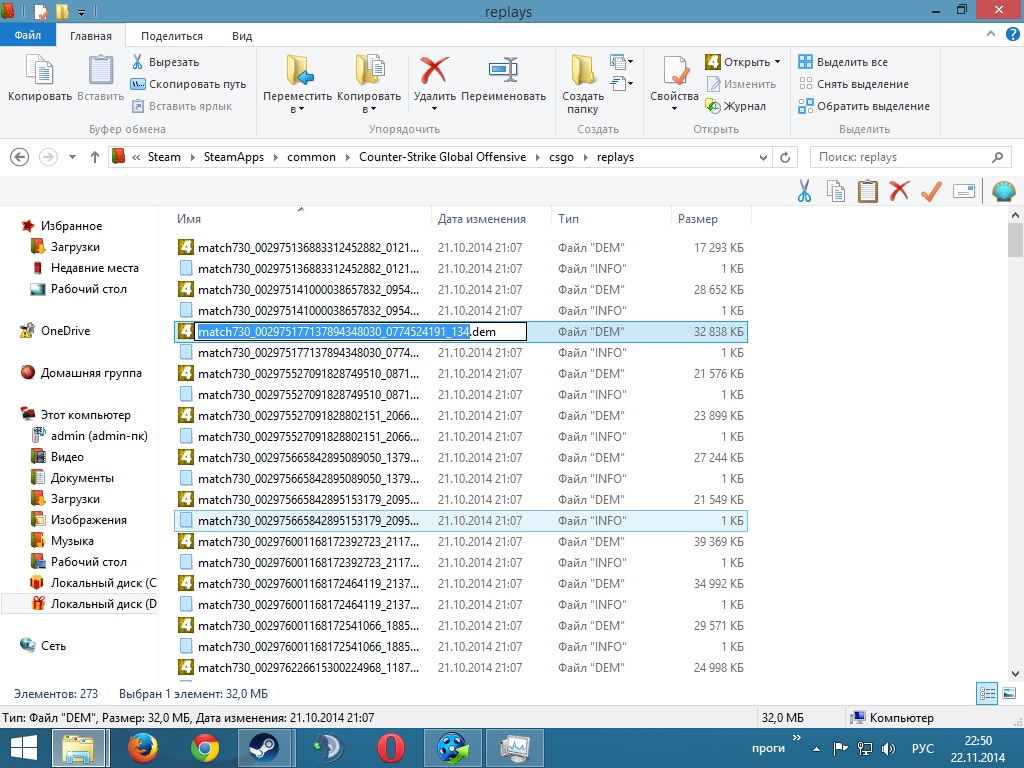Open the new item dropdown icon
Image resolution: width=1024 pixels, height=768 pixels.
pos(621,62)
